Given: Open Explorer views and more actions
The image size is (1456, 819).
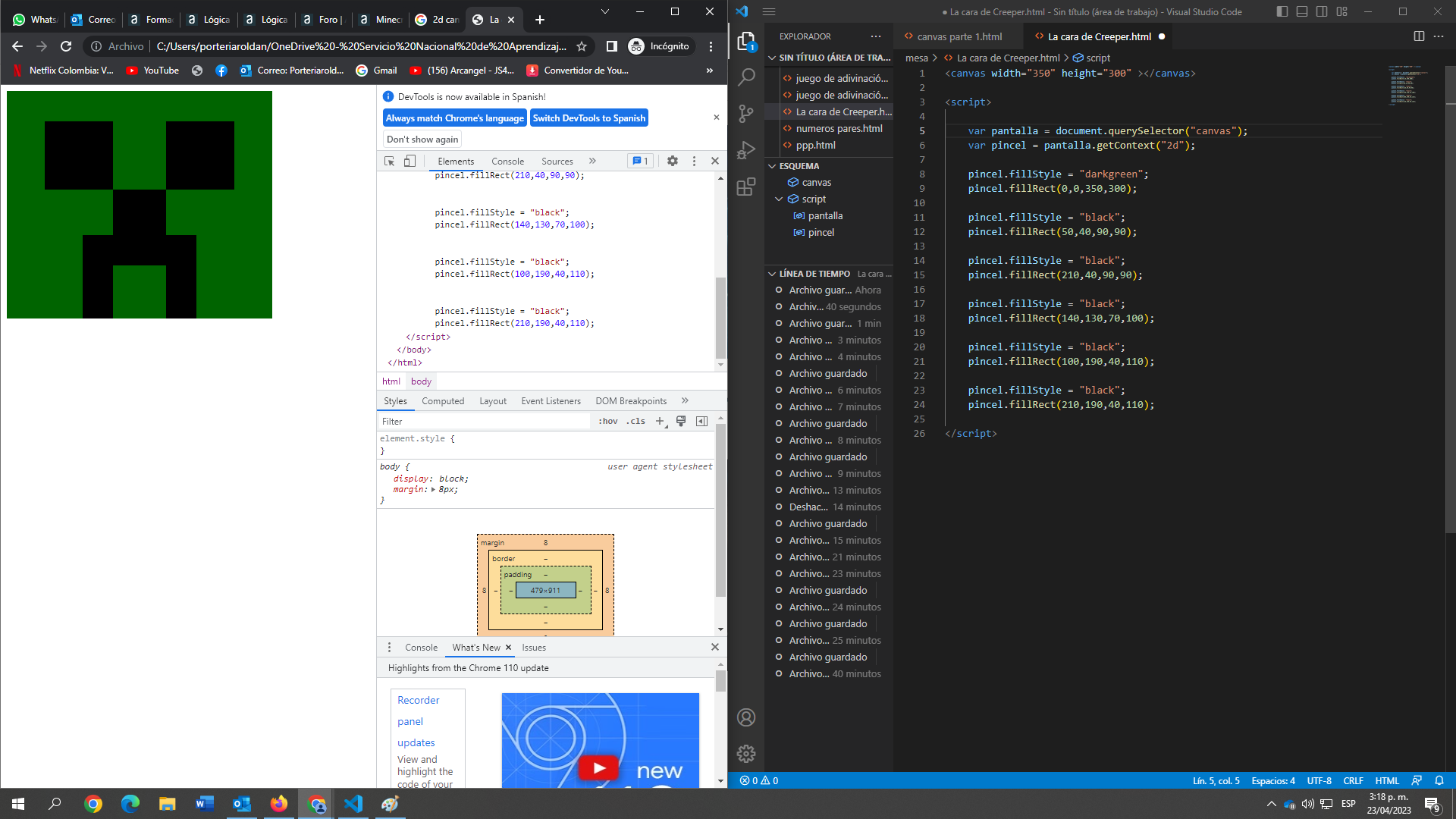Looking at the screenshot, I should [876, 36].
